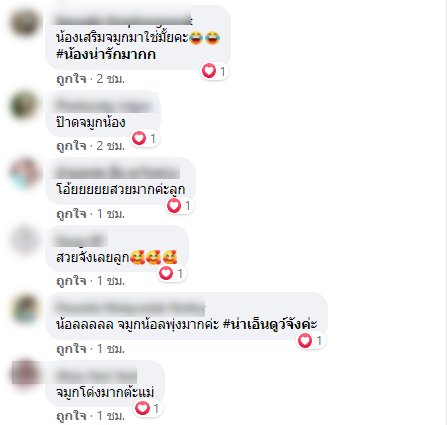
Task: Open profile picture beside สวยจังเลยลูก comment
Action: pos(24,240)
